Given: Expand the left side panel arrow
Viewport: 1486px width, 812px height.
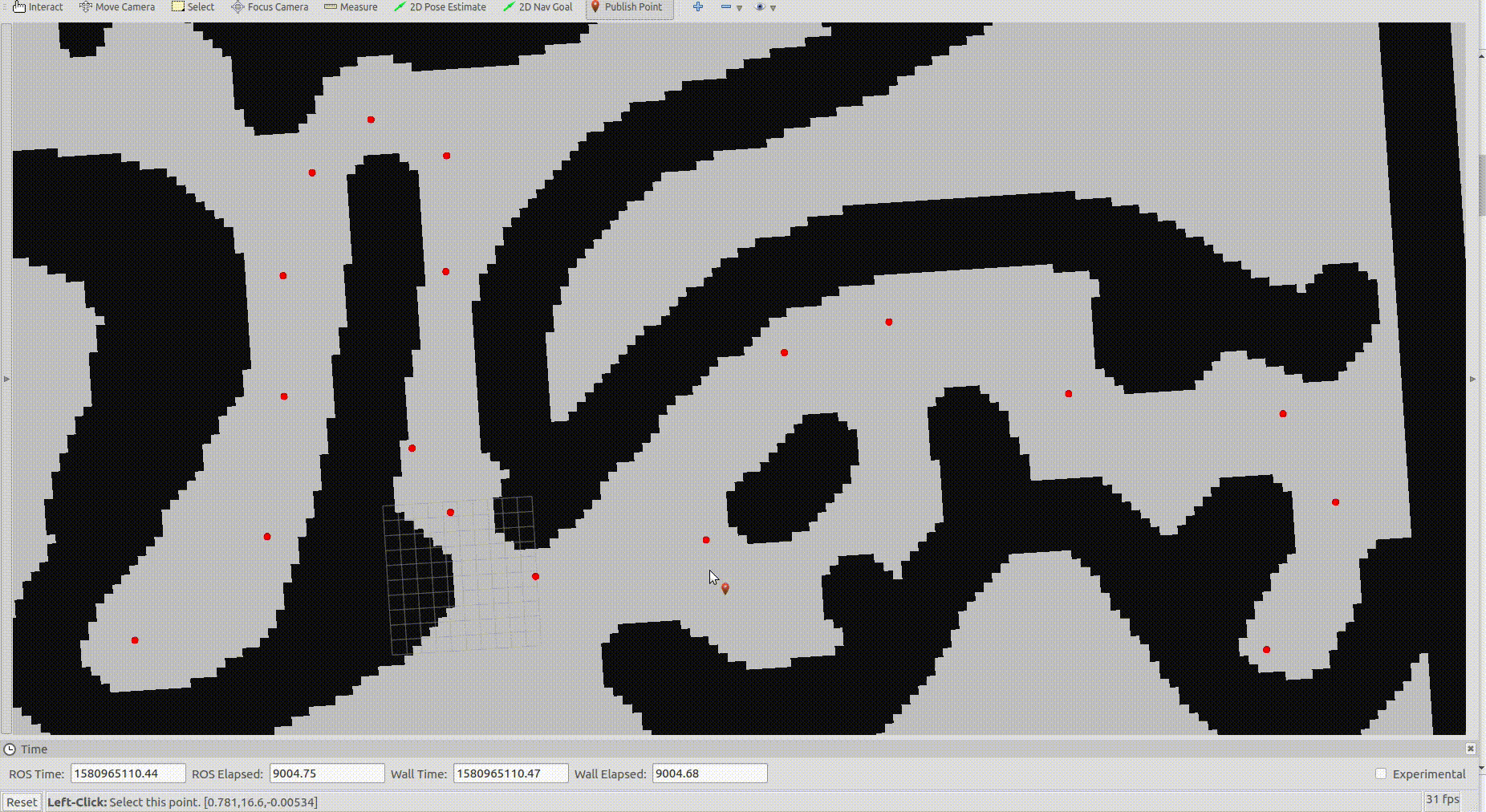Looking at the screenshot, I should (6, 378).
